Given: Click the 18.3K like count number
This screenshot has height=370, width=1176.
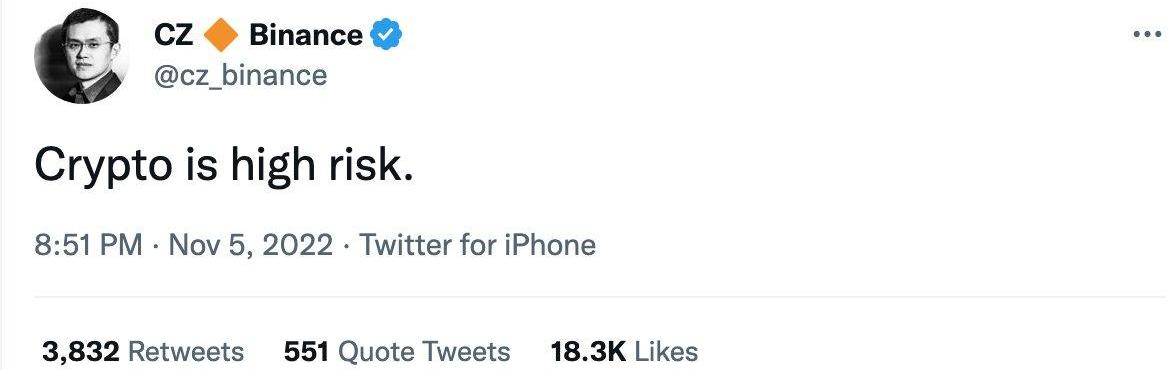Looking at the screenshot, I should click(588, 351).
